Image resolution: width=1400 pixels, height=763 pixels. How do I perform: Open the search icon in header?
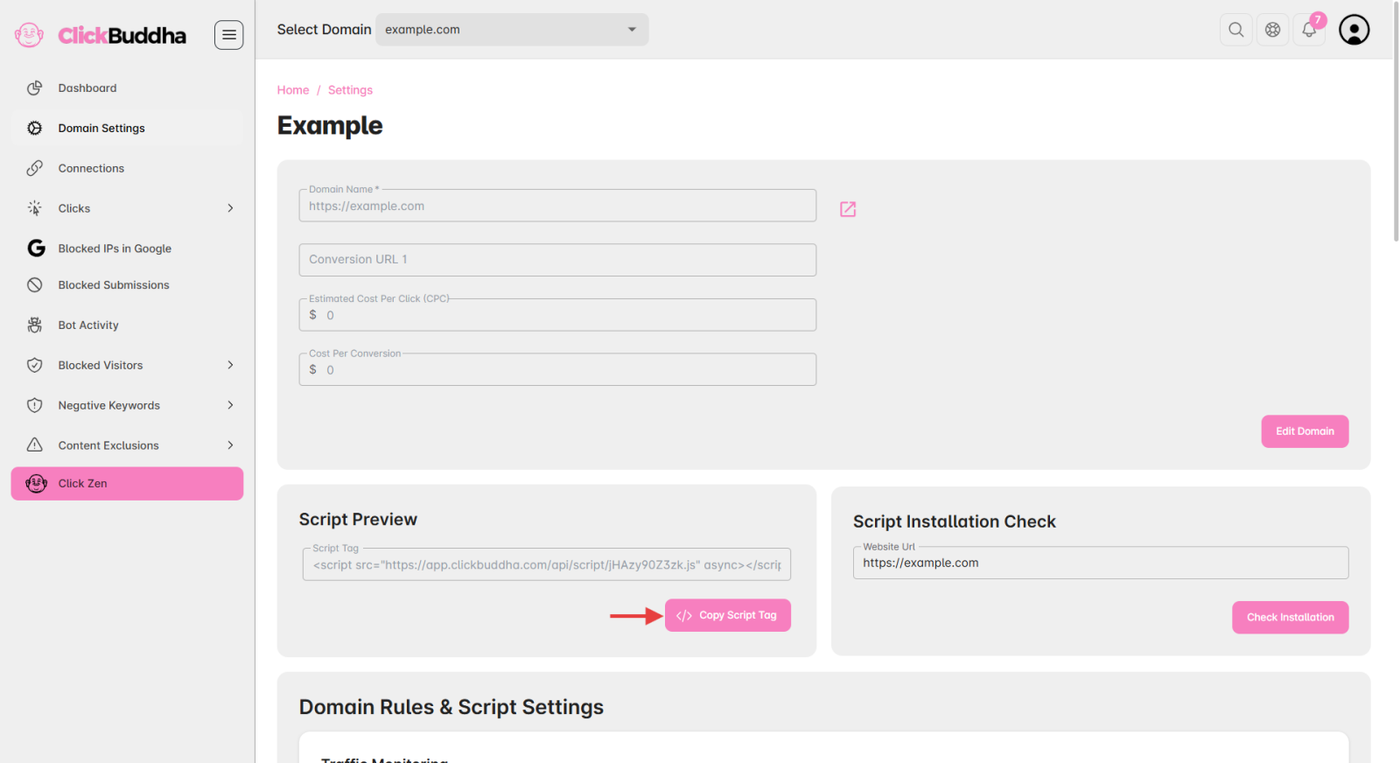coord(1236,30)
